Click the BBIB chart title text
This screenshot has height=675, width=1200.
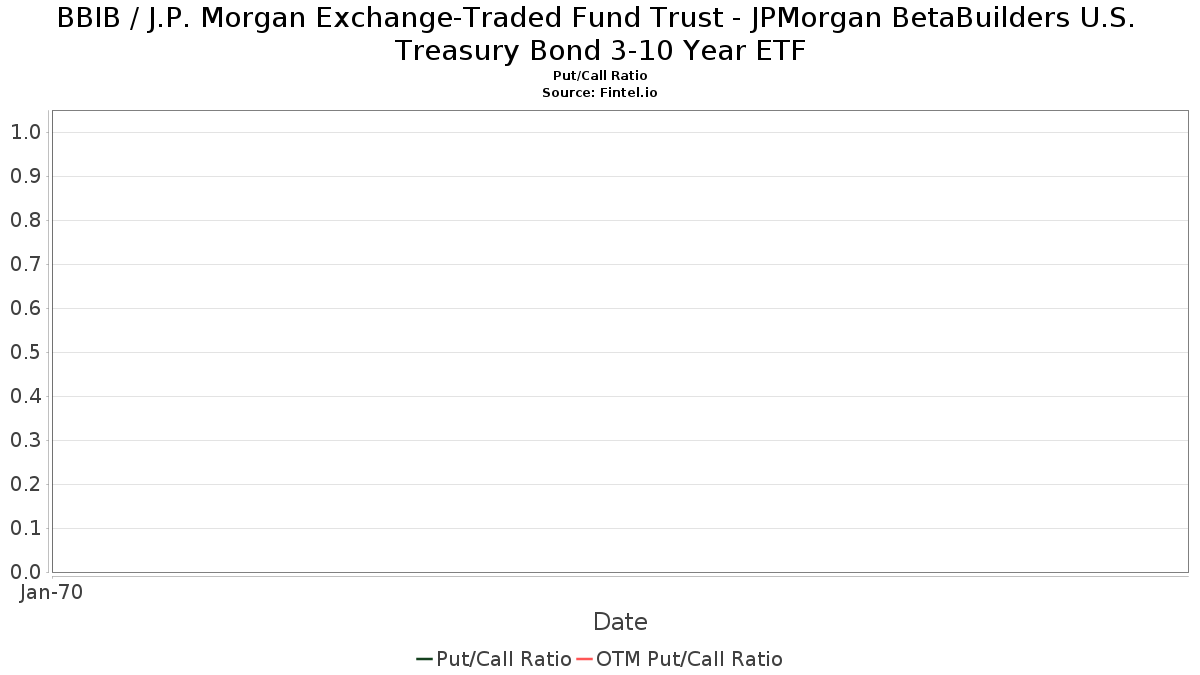[x=600, y=34]
